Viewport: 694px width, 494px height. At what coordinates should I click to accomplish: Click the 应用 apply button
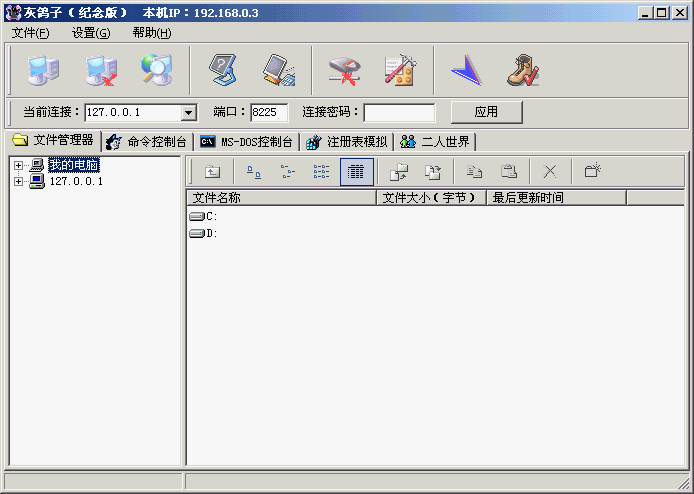486,112
